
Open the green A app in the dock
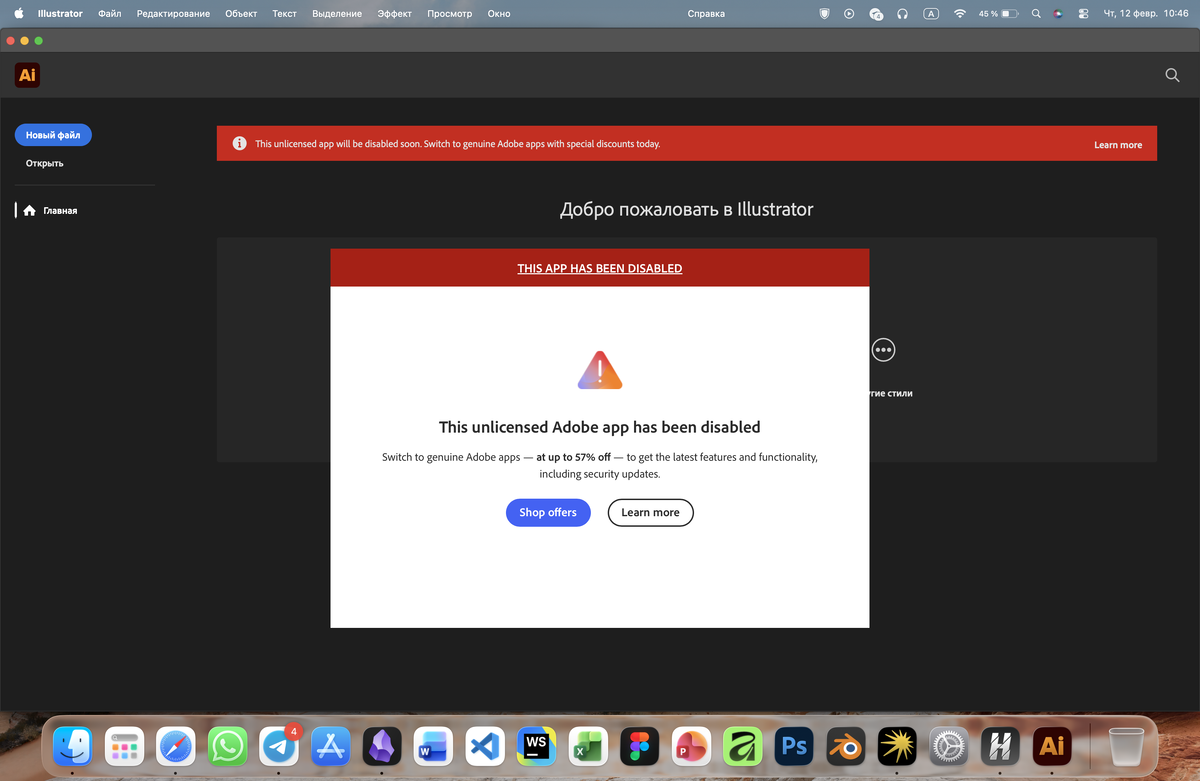[x=743, y=746]
